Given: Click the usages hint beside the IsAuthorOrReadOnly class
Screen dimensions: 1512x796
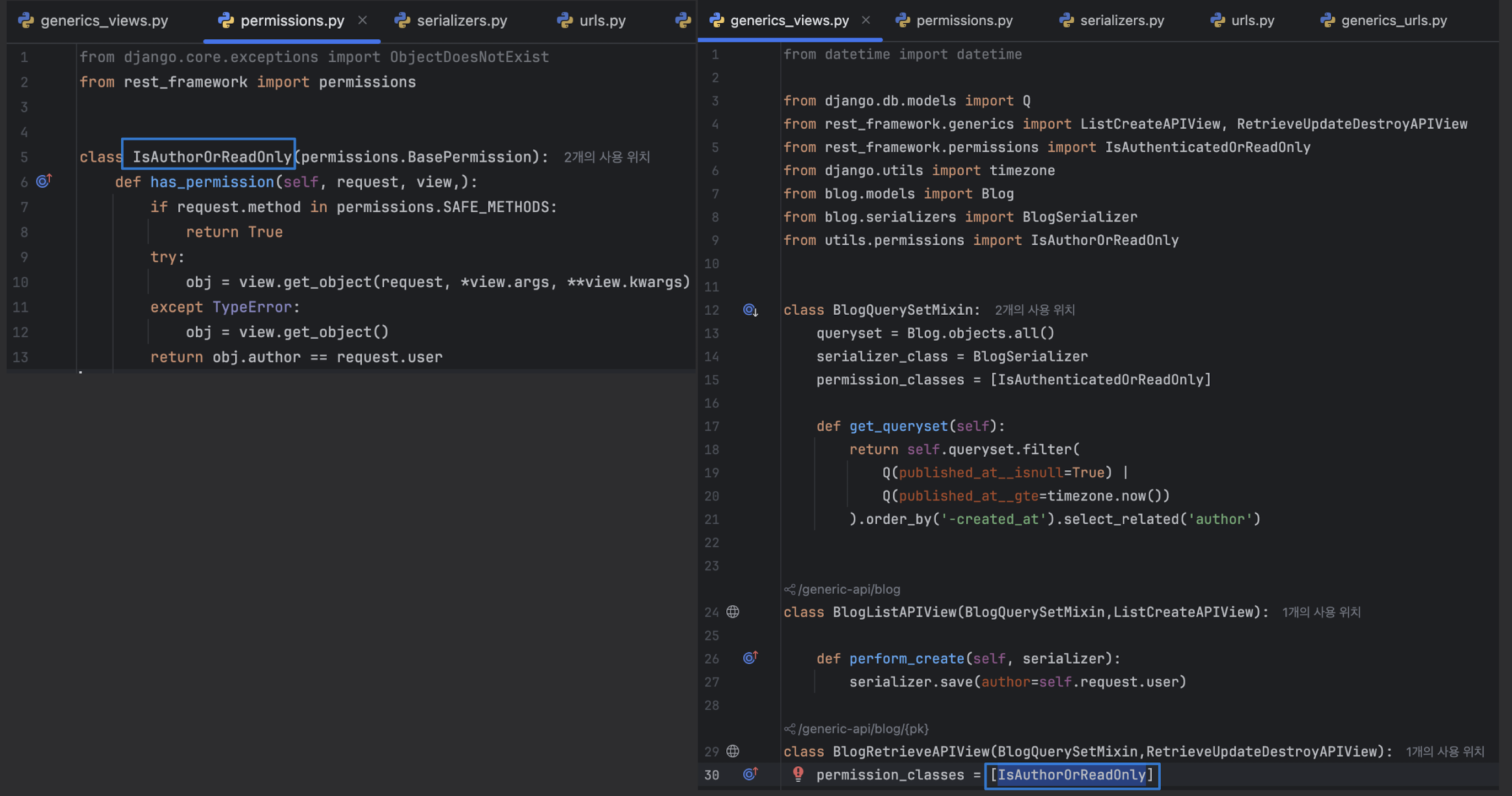Looking at the screenshot, I should [x=607, y=157].
